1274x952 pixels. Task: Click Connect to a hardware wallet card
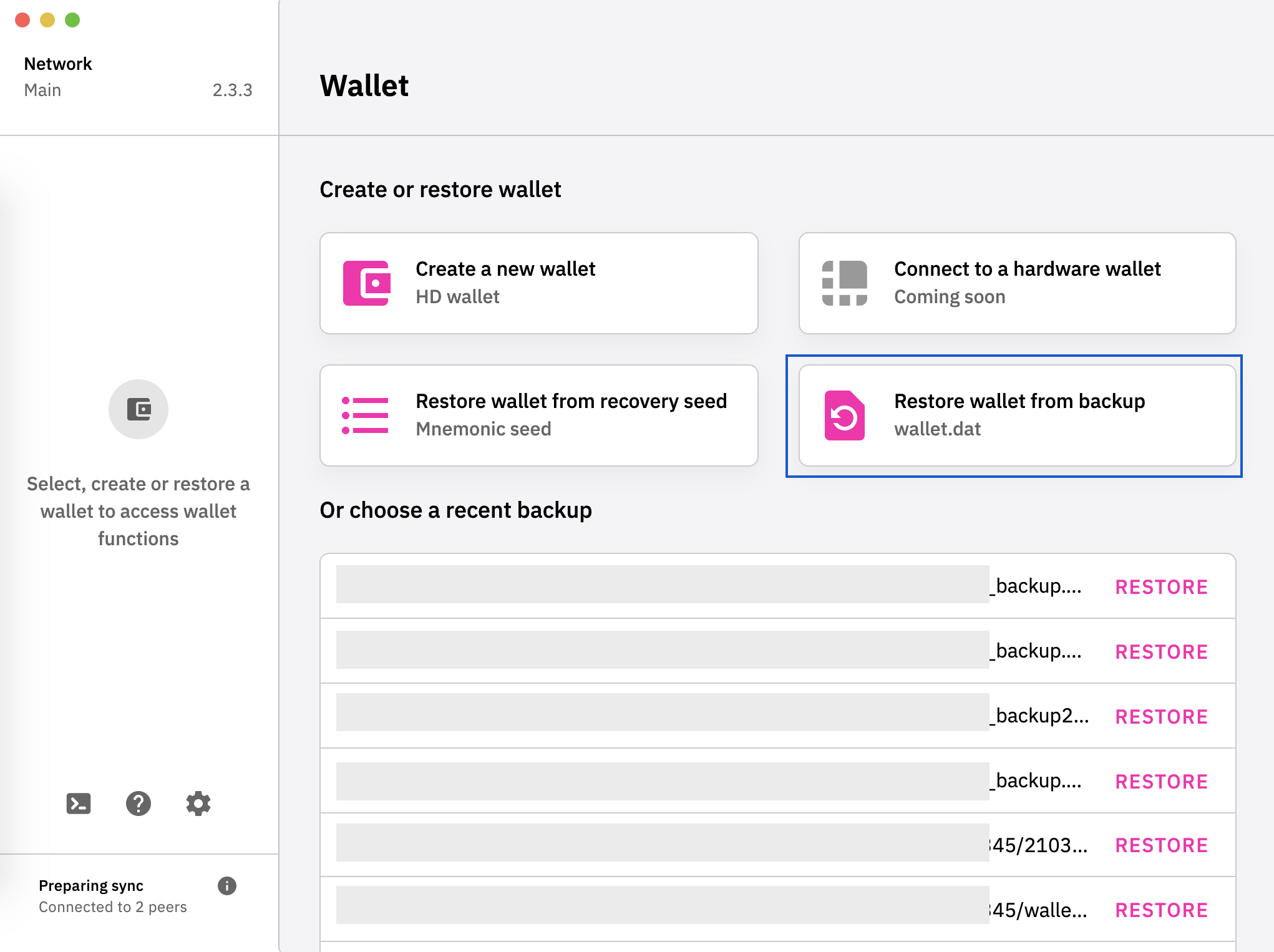(1017, 283)
